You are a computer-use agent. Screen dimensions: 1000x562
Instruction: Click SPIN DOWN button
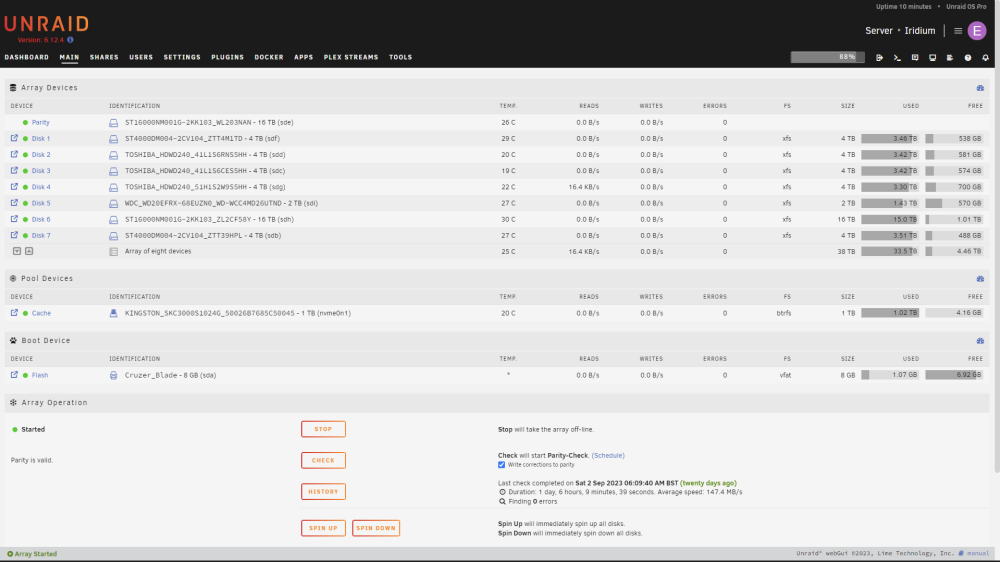[376, 528]
